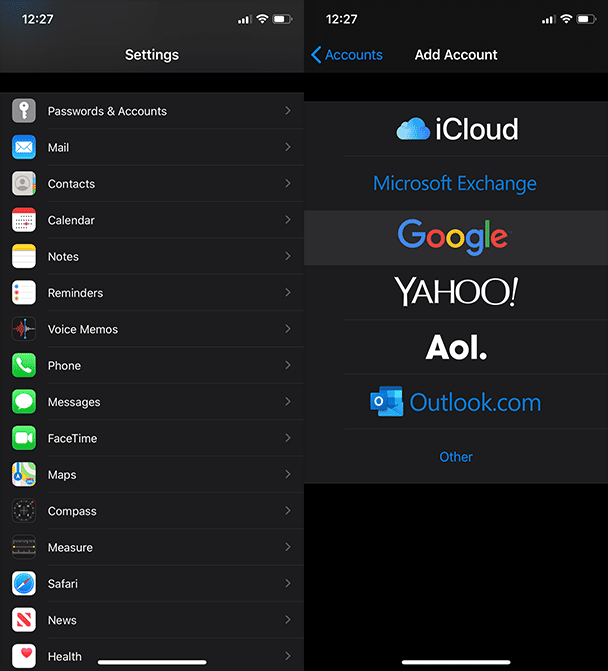Open the Calendar row chevron

point(288,220)
